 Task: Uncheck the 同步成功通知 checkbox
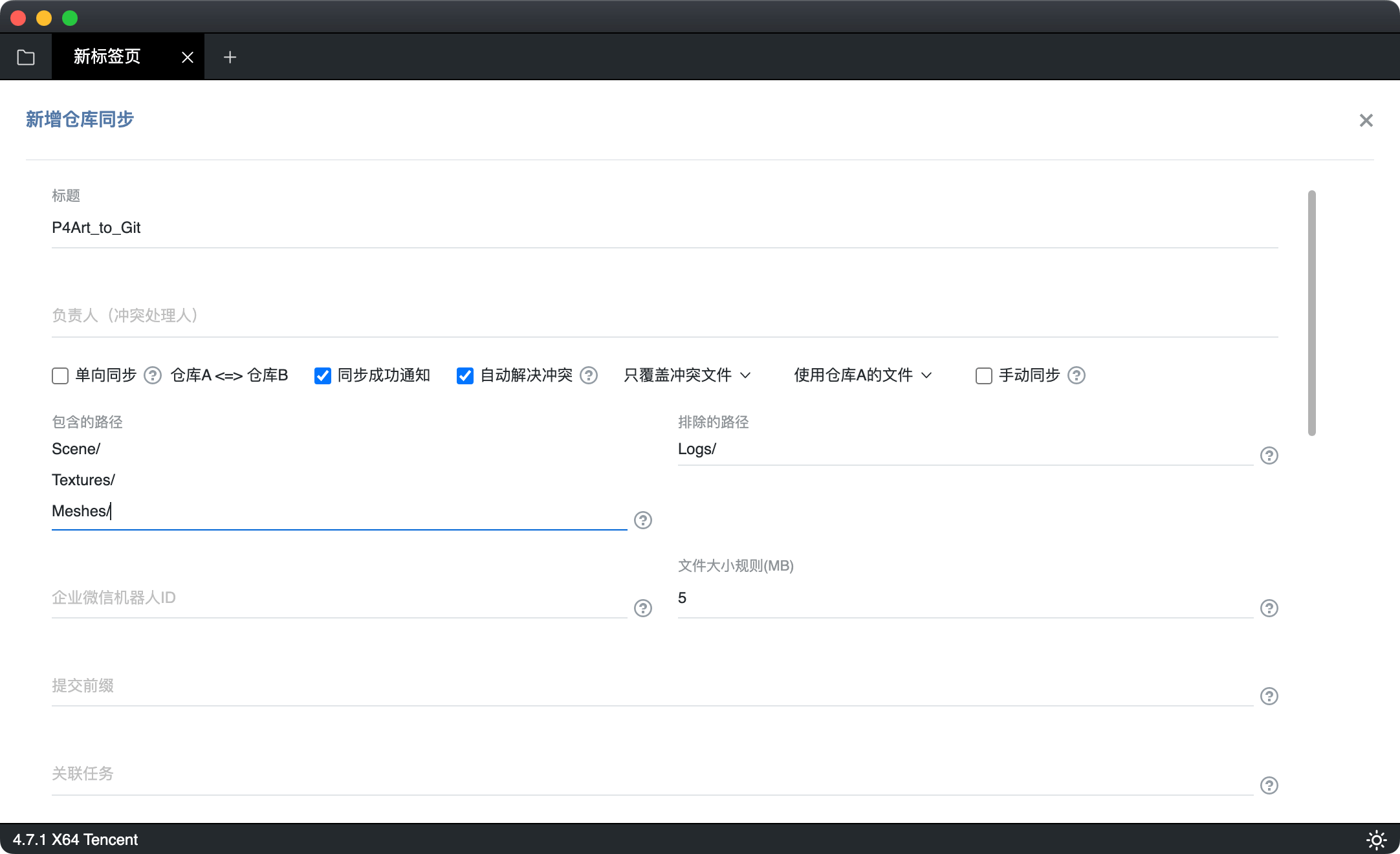[323, 376]
